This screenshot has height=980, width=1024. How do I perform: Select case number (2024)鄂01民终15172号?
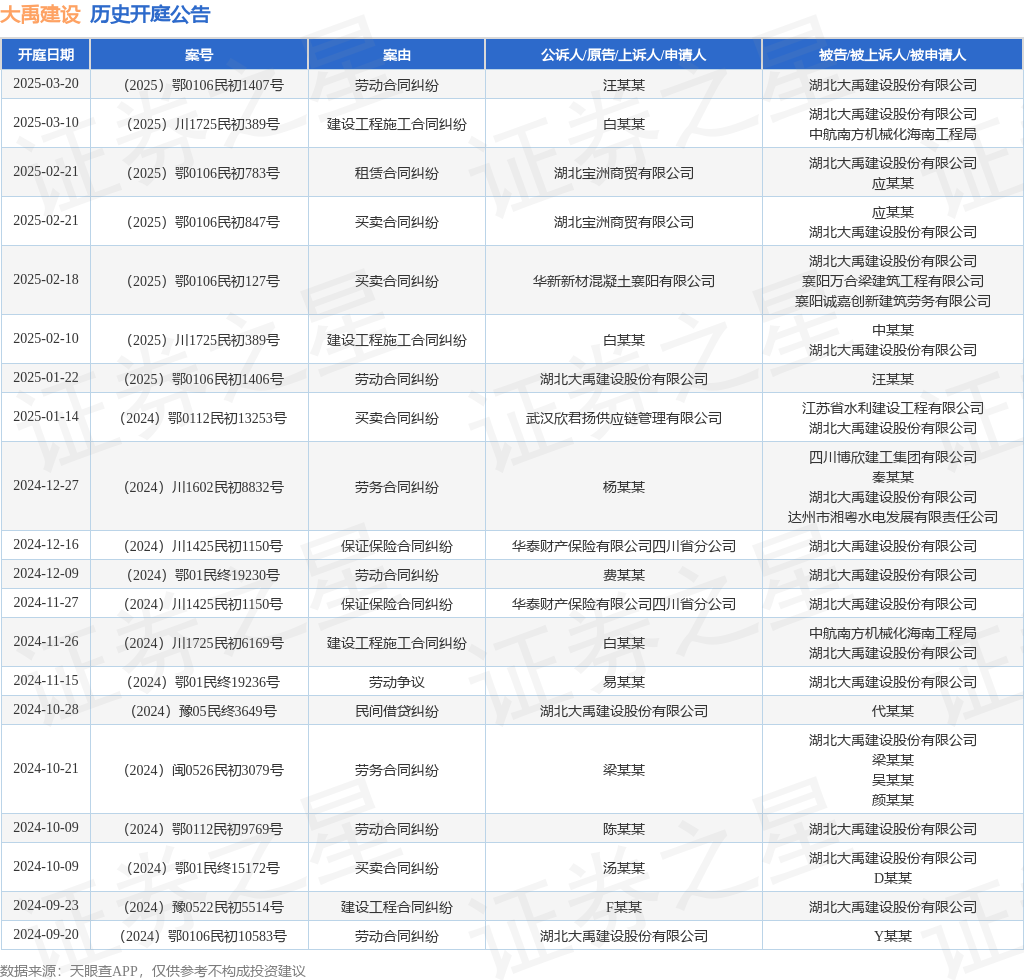203,868
